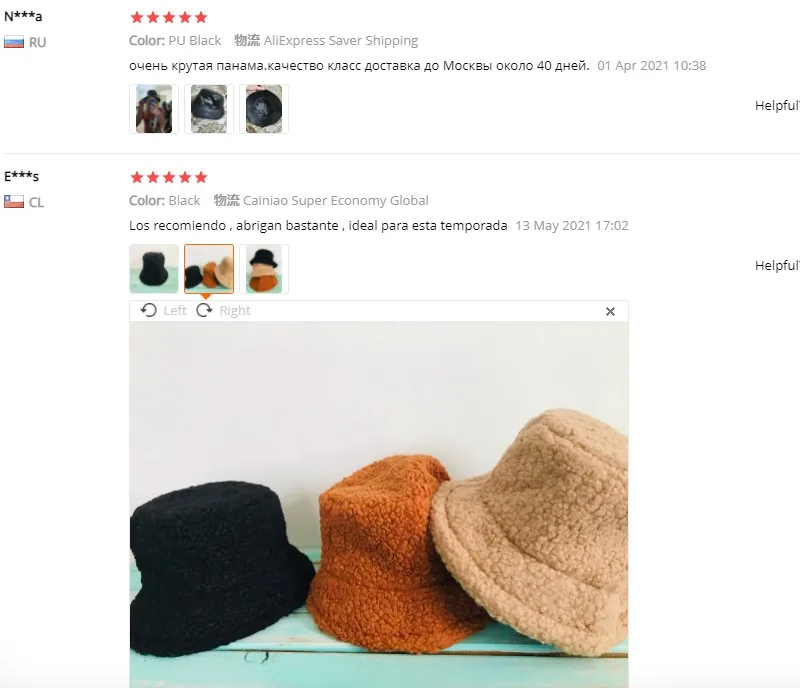Close the enlarged photo viewer
This screenshot has width=800, height=688.
(x=610, y=311)
